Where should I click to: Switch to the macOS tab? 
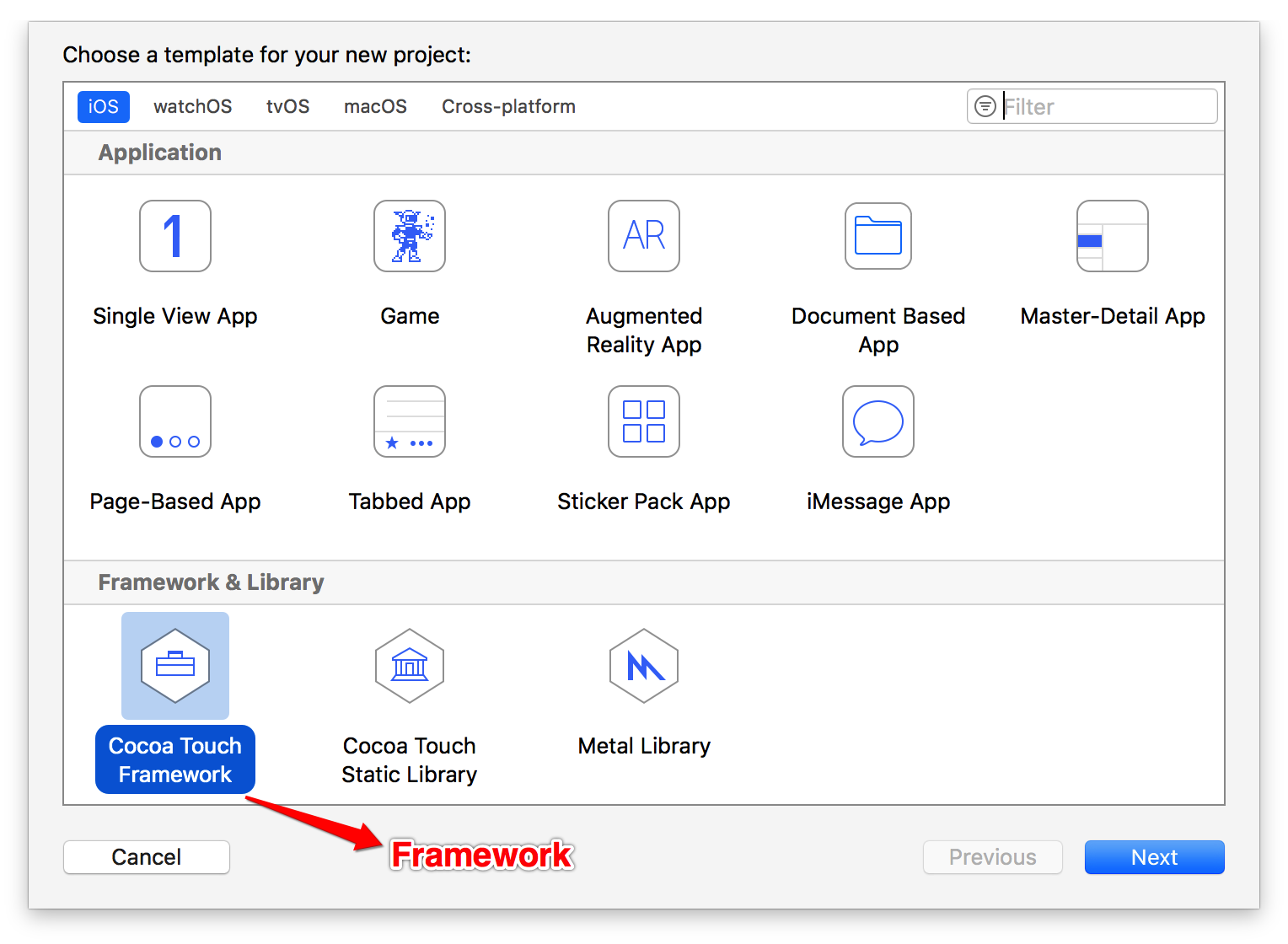375,107
